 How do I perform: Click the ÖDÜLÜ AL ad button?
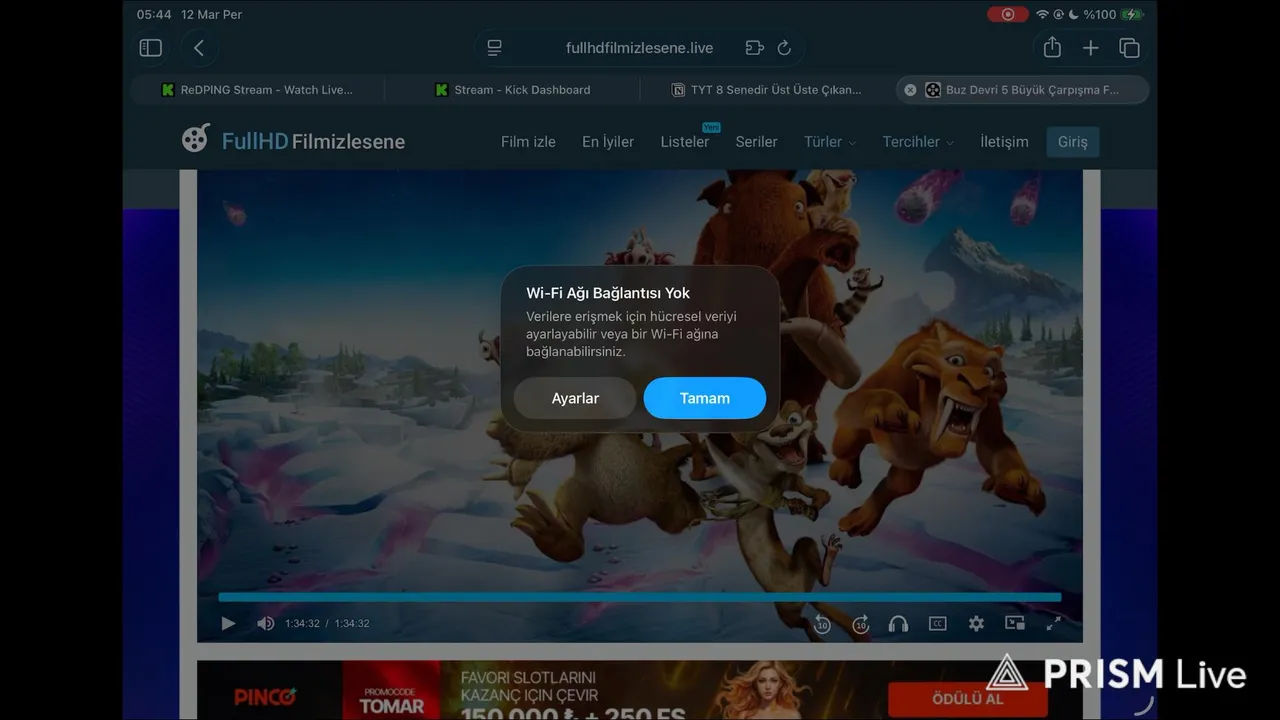tap(967, 699)
